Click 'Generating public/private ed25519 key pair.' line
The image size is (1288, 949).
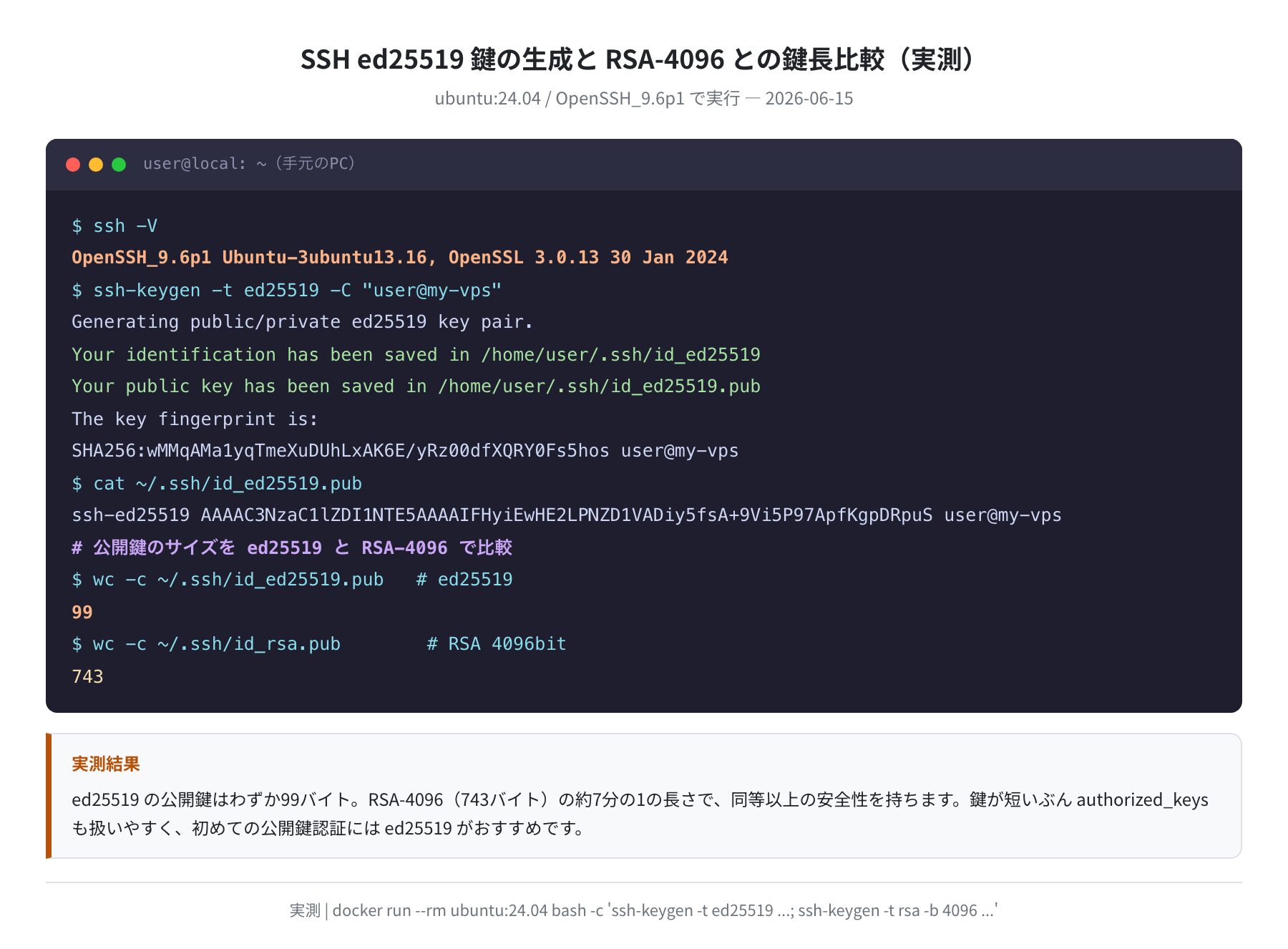tap(303, 322)
